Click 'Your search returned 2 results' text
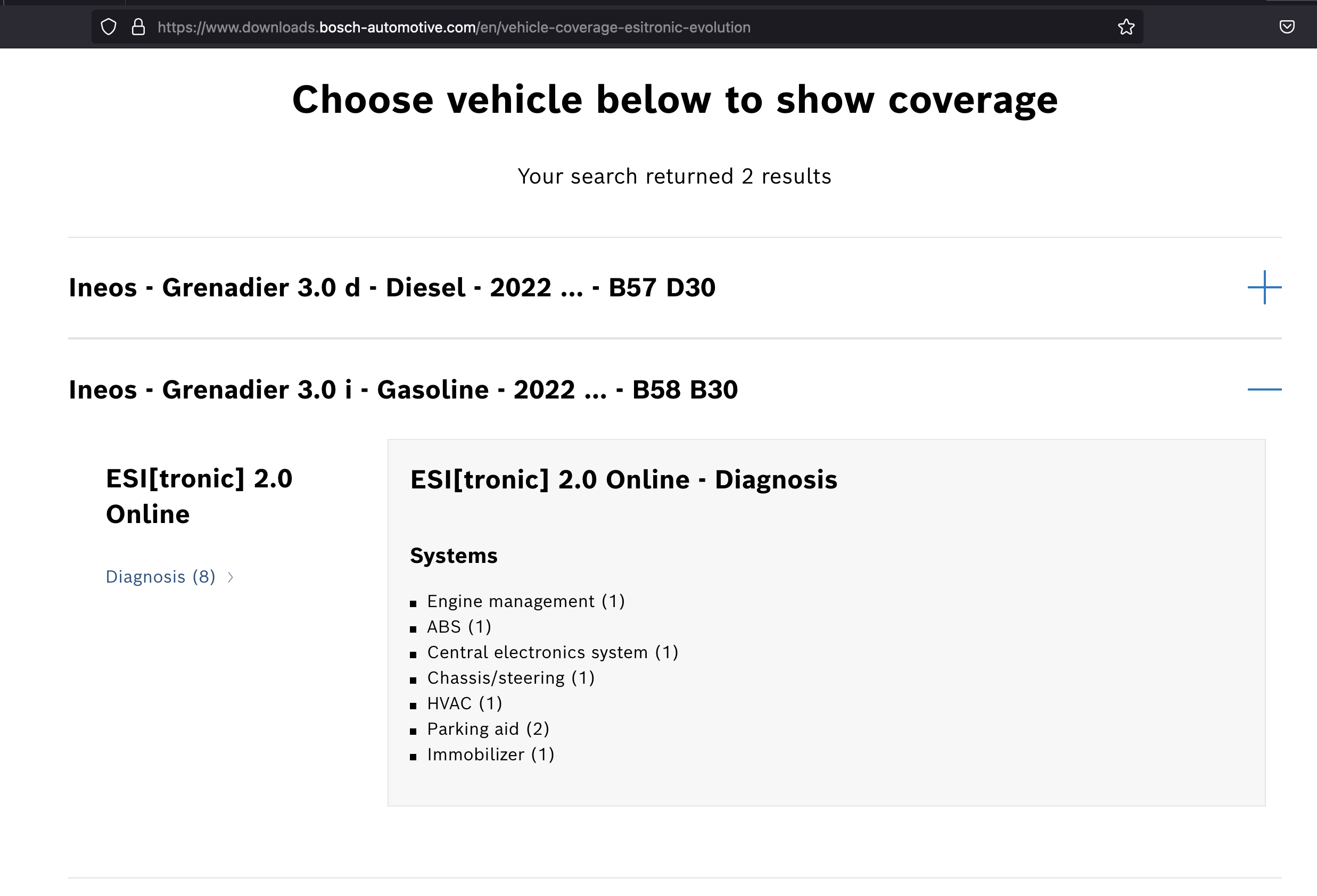This screenshot has height=896, width=1317. tap(674, 176)
